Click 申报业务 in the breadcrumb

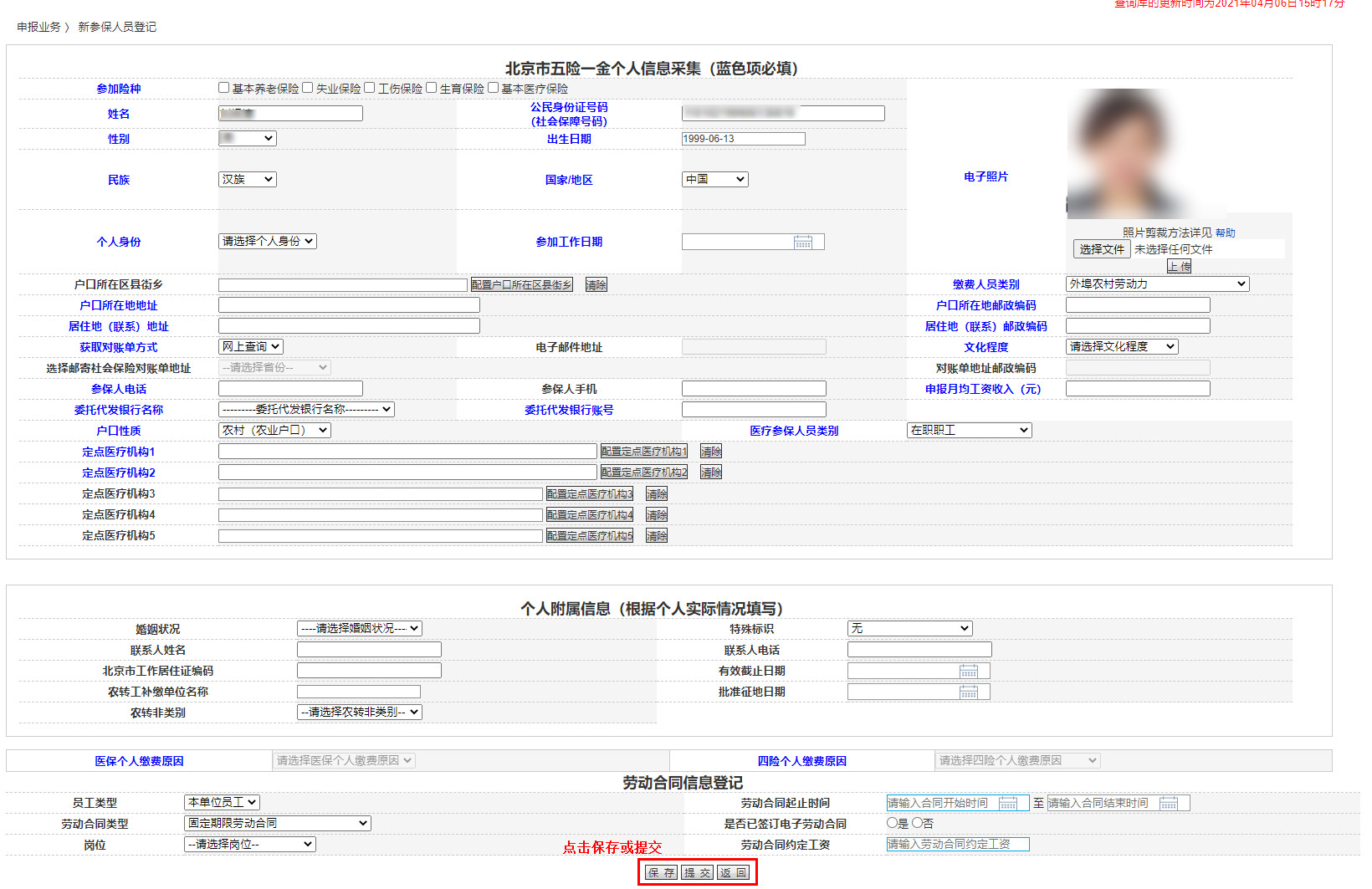click(x=40, y=27)
